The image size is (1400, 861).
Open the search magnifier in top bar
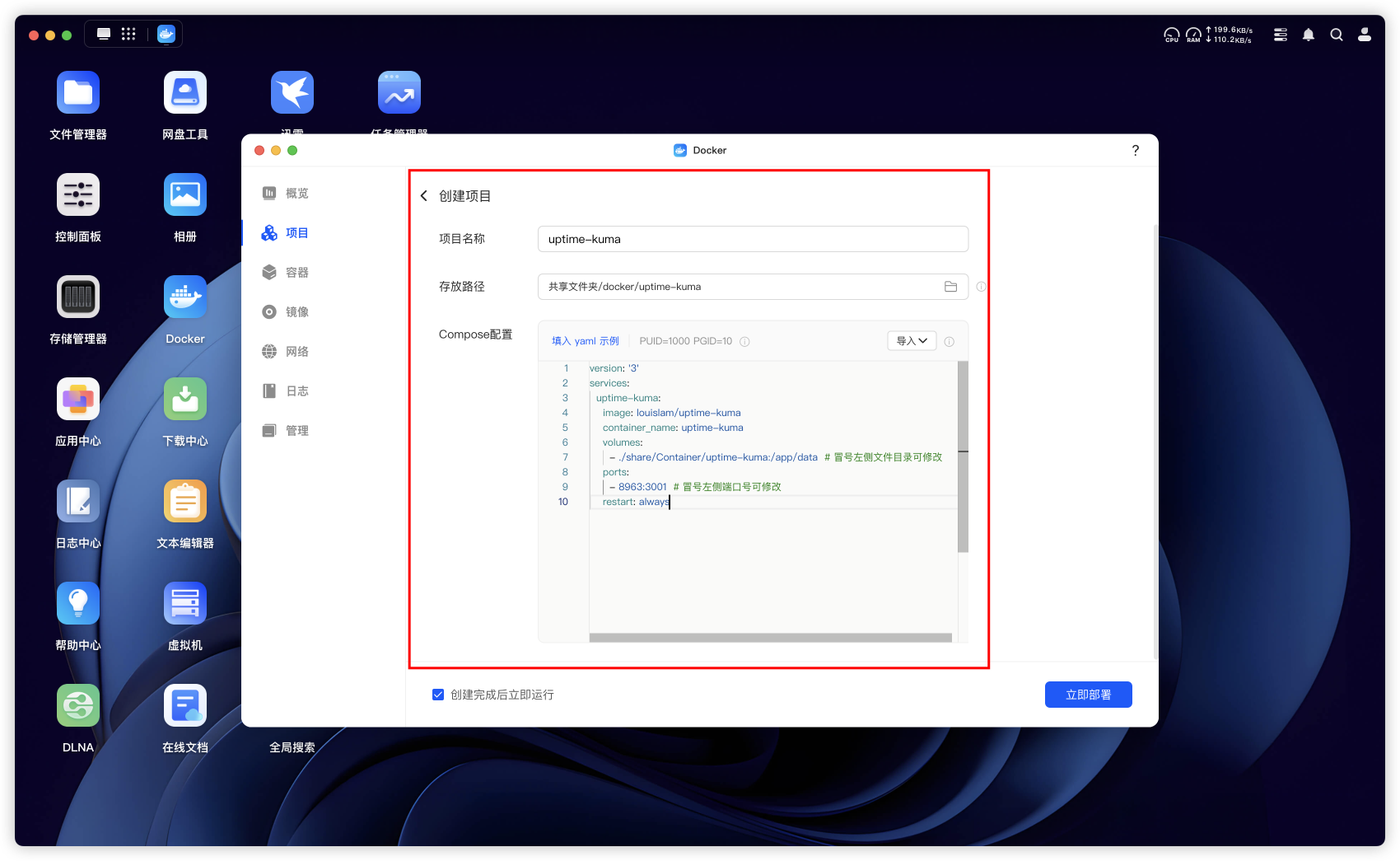click(x=1337, y=35)
